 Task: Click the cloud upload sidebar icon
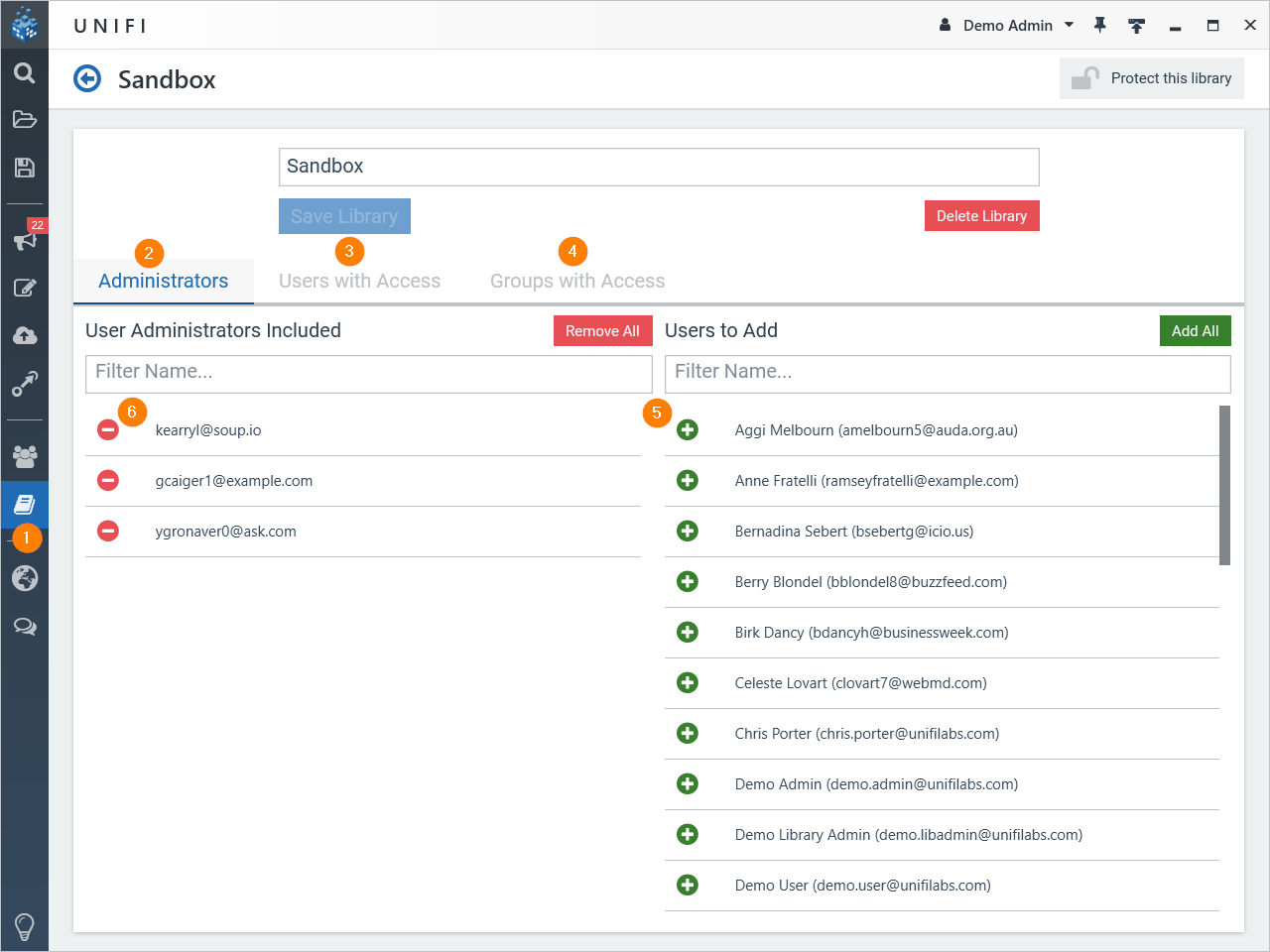pyautogui.click(x=25, y=336)
